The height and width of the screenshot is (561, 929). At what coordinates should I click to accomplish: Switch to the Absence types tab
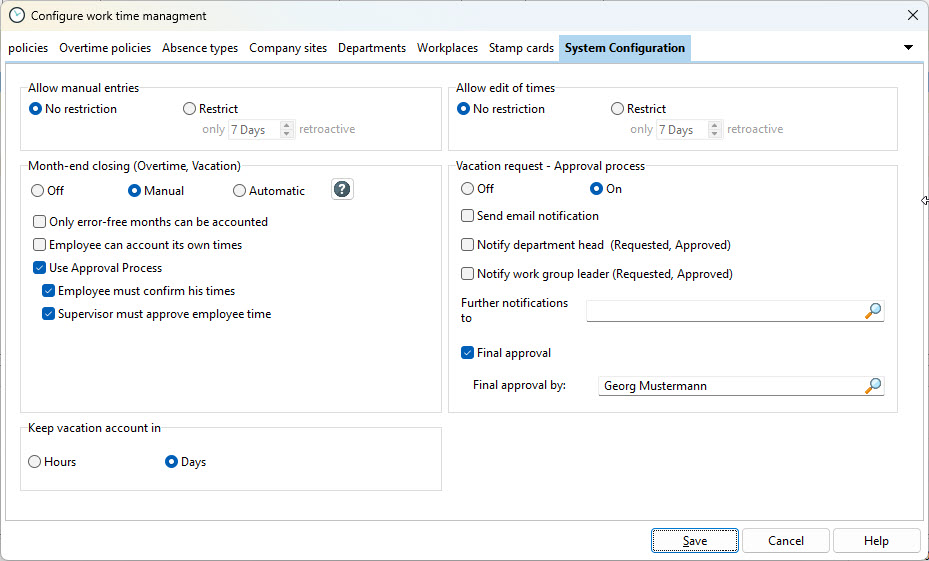click(200, 48)
